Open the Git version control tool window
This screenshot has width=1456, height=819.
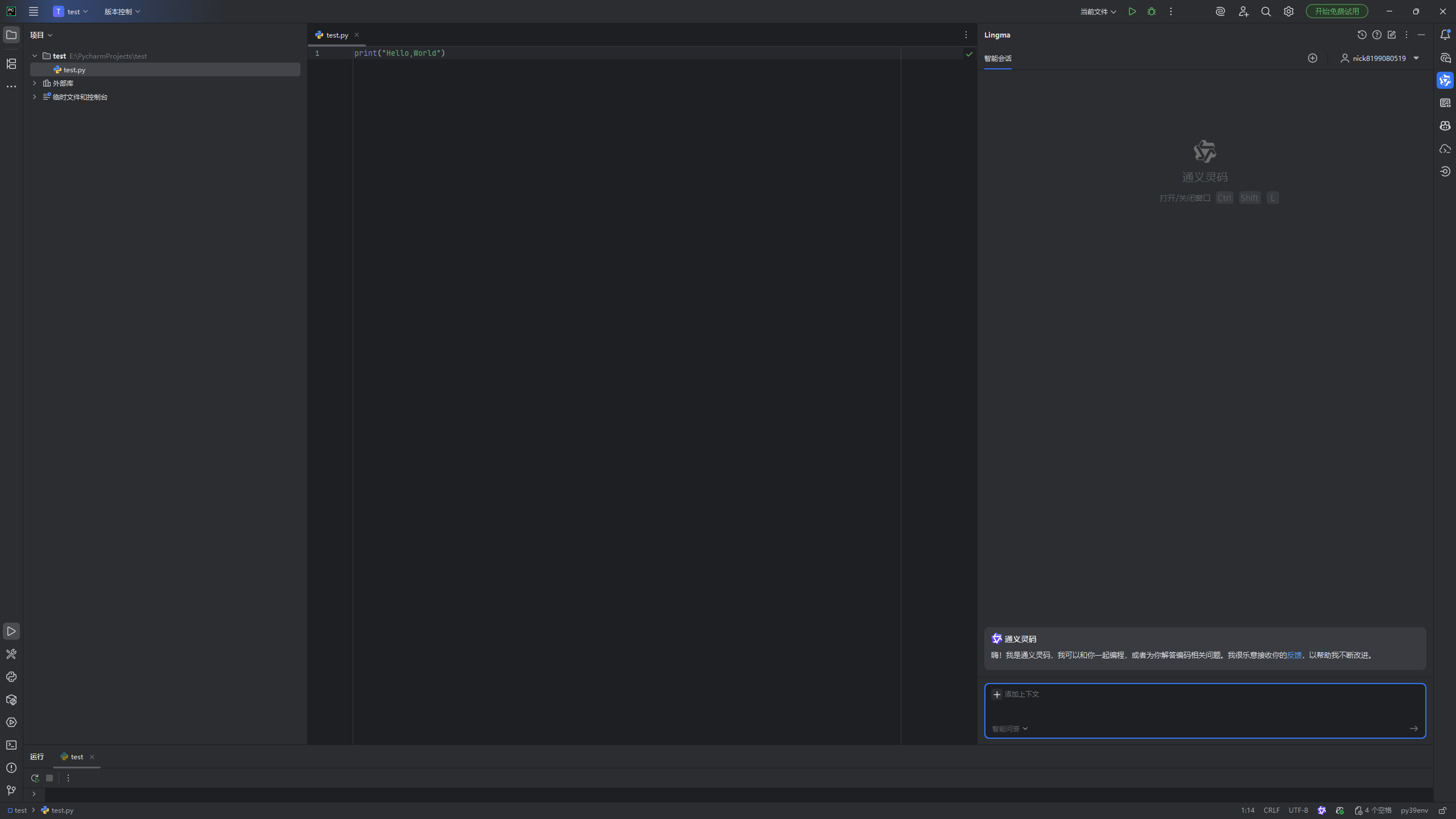point(11,791)
